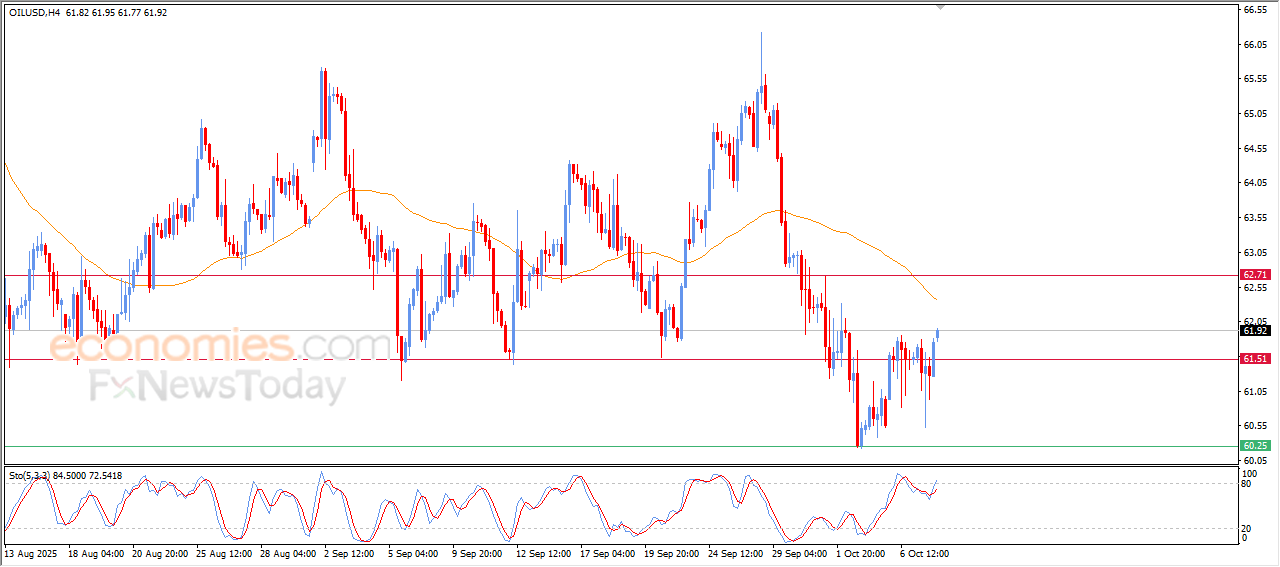Viewport: 1280px width, 567px height.
Task: Click the 17 Sep 04:00 date label
Action: 605,553
